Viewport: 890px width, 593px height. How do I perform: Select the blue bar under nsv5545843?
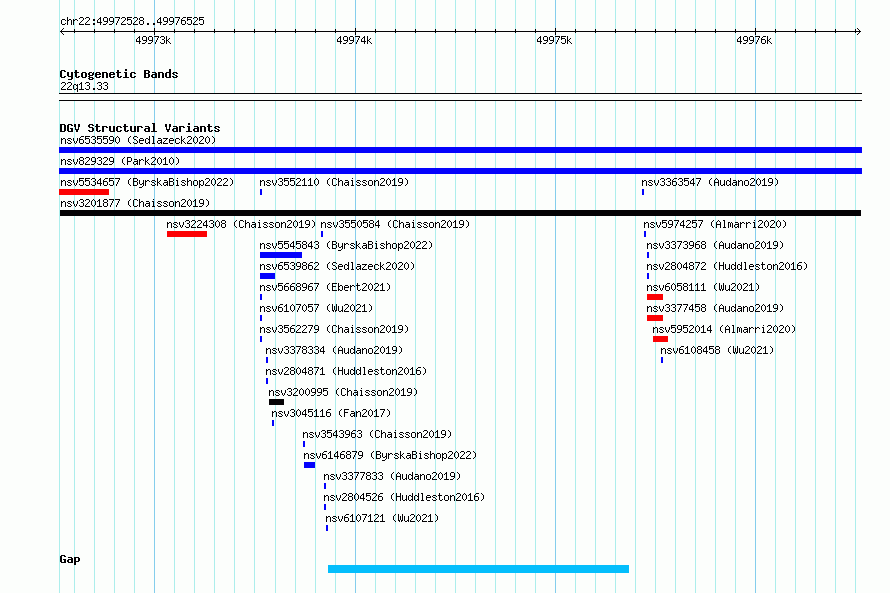pyautogui.click(x=281, y=255)
